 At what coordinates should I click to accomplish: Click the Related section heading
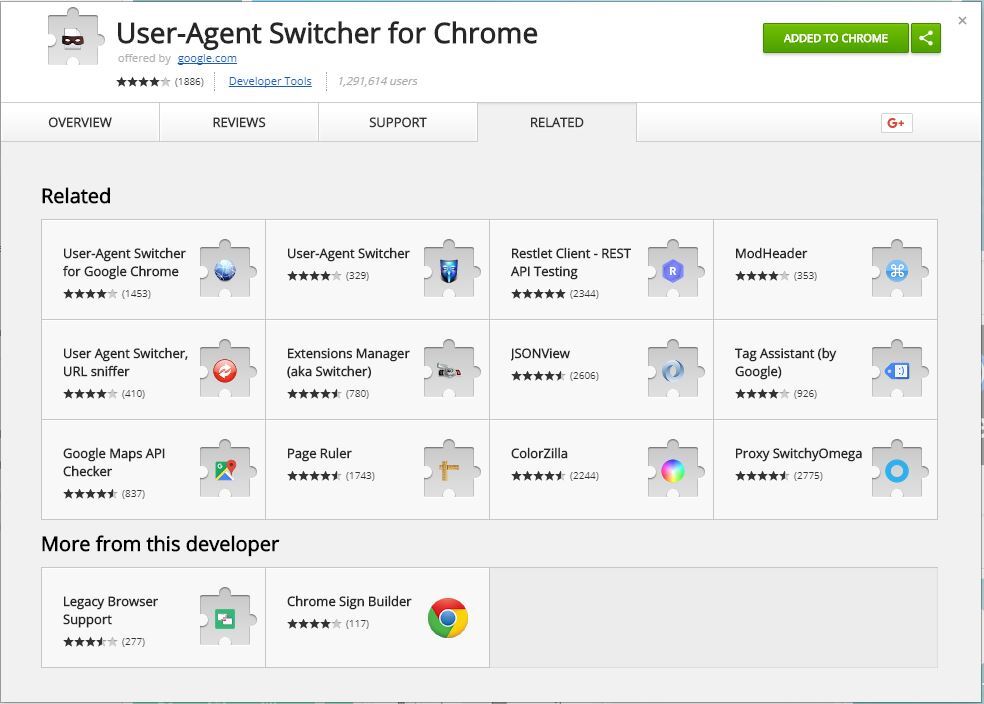pyautogui.click(x=76, y=196)
